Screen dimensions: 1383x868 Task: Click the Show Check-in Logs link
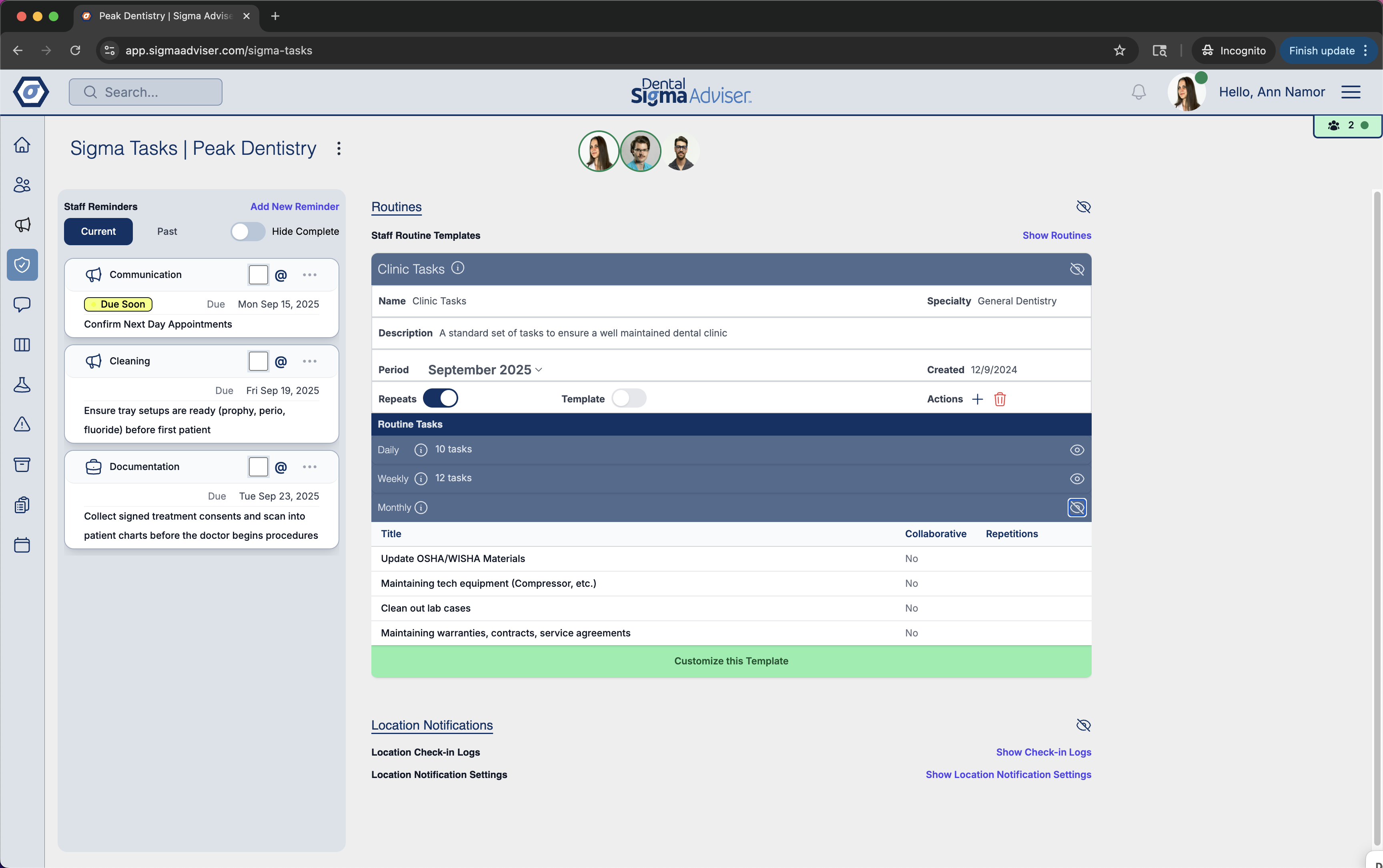[x=1044, y=752]
